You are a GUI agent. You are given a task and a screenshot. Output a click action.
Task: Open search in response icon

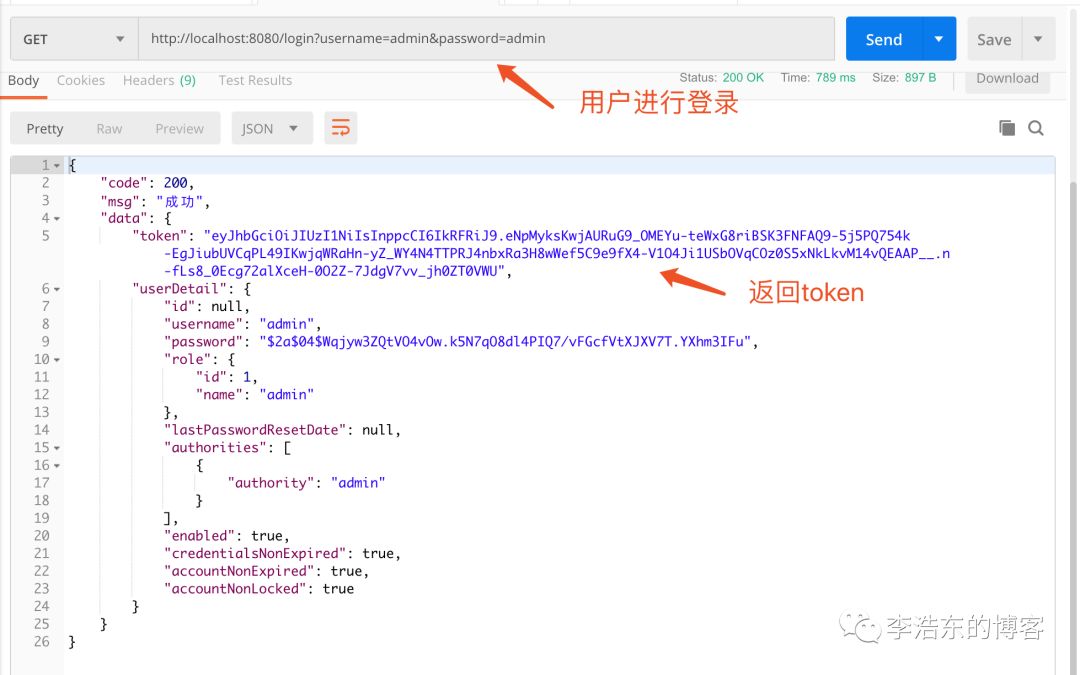tap(1036, 128)
